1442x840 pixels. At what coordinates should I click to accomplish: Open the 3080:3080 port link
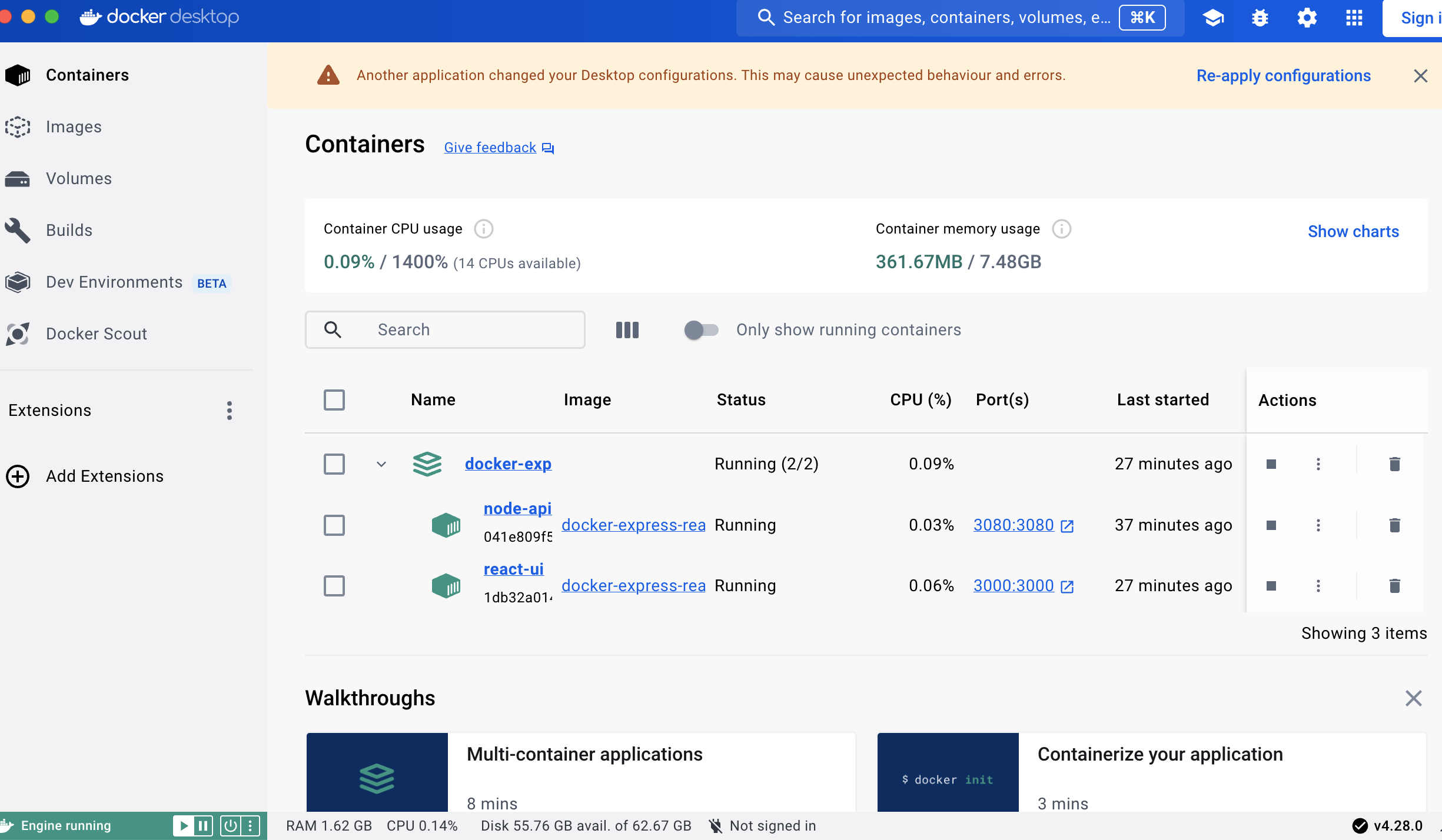(1013, 525)
